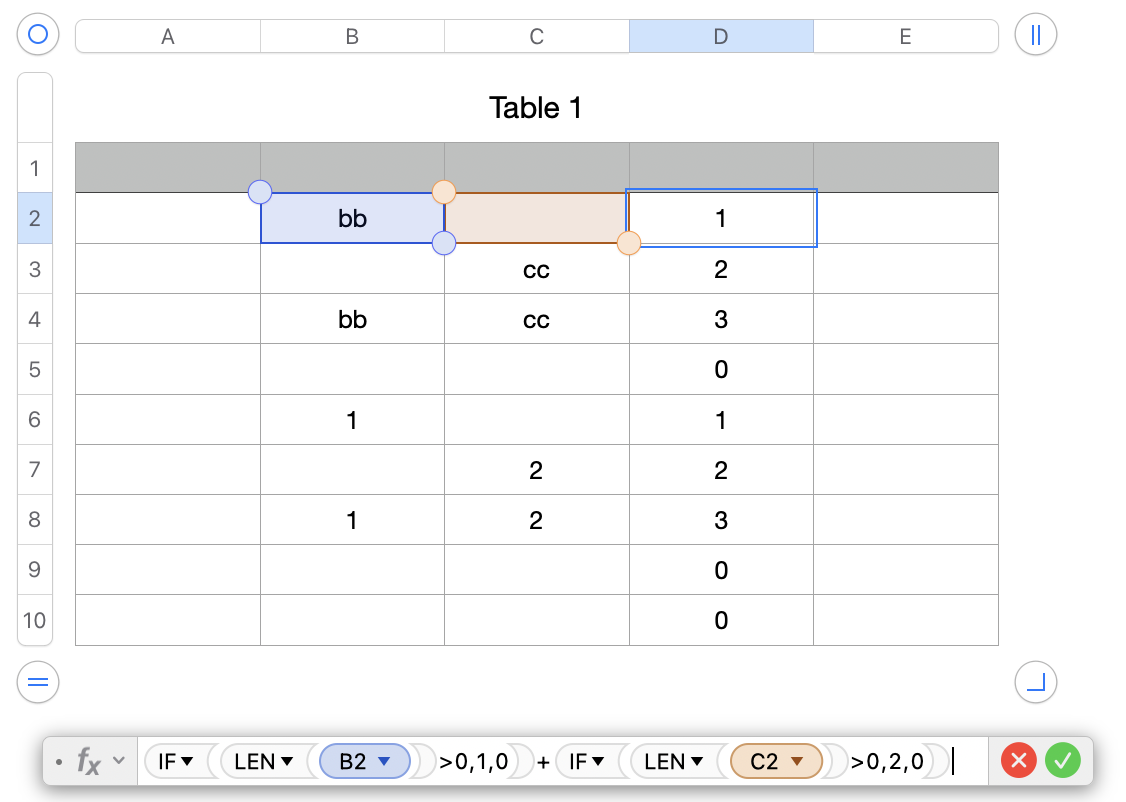This screenshot has width=1126, height=802.
Task: Click the add-column handle at top right
Action: 1035,36
